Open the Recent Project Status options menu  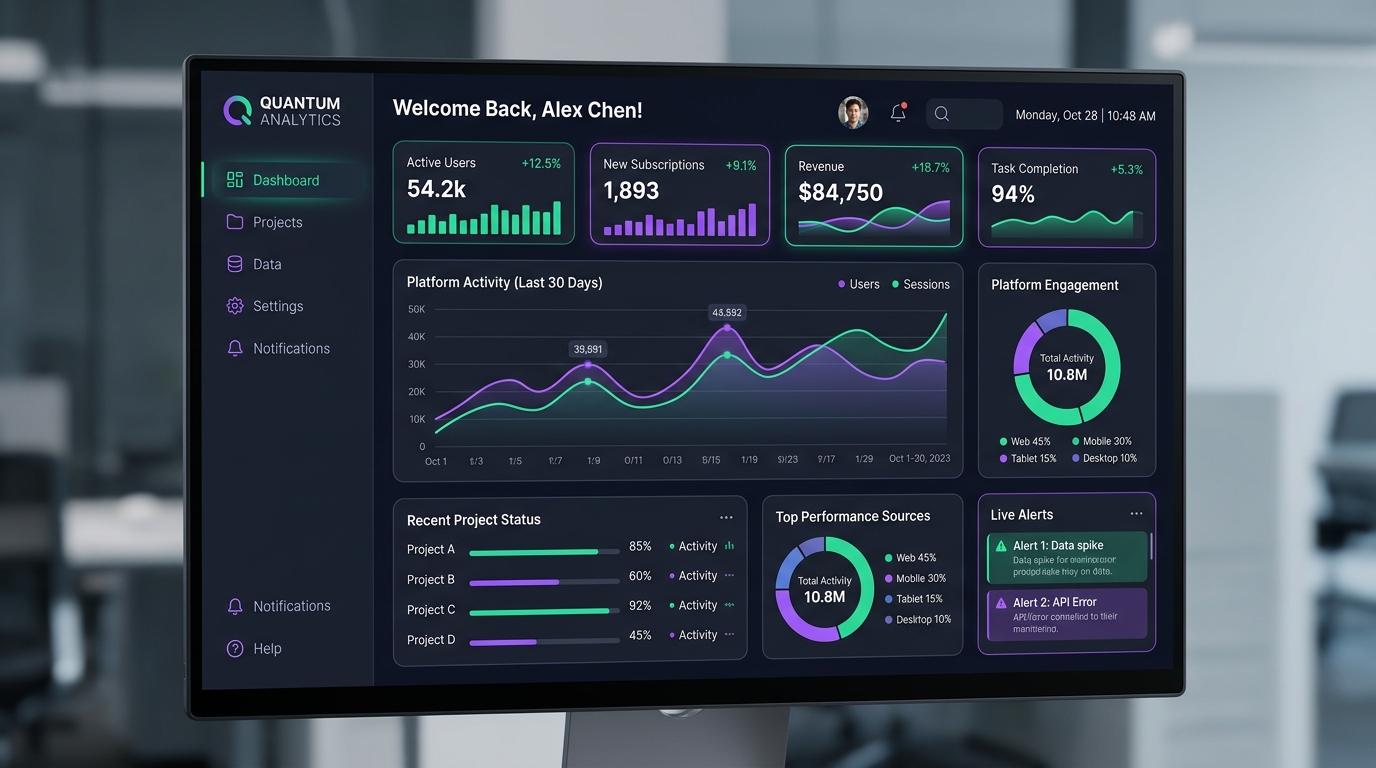click(x=726, y=518)
